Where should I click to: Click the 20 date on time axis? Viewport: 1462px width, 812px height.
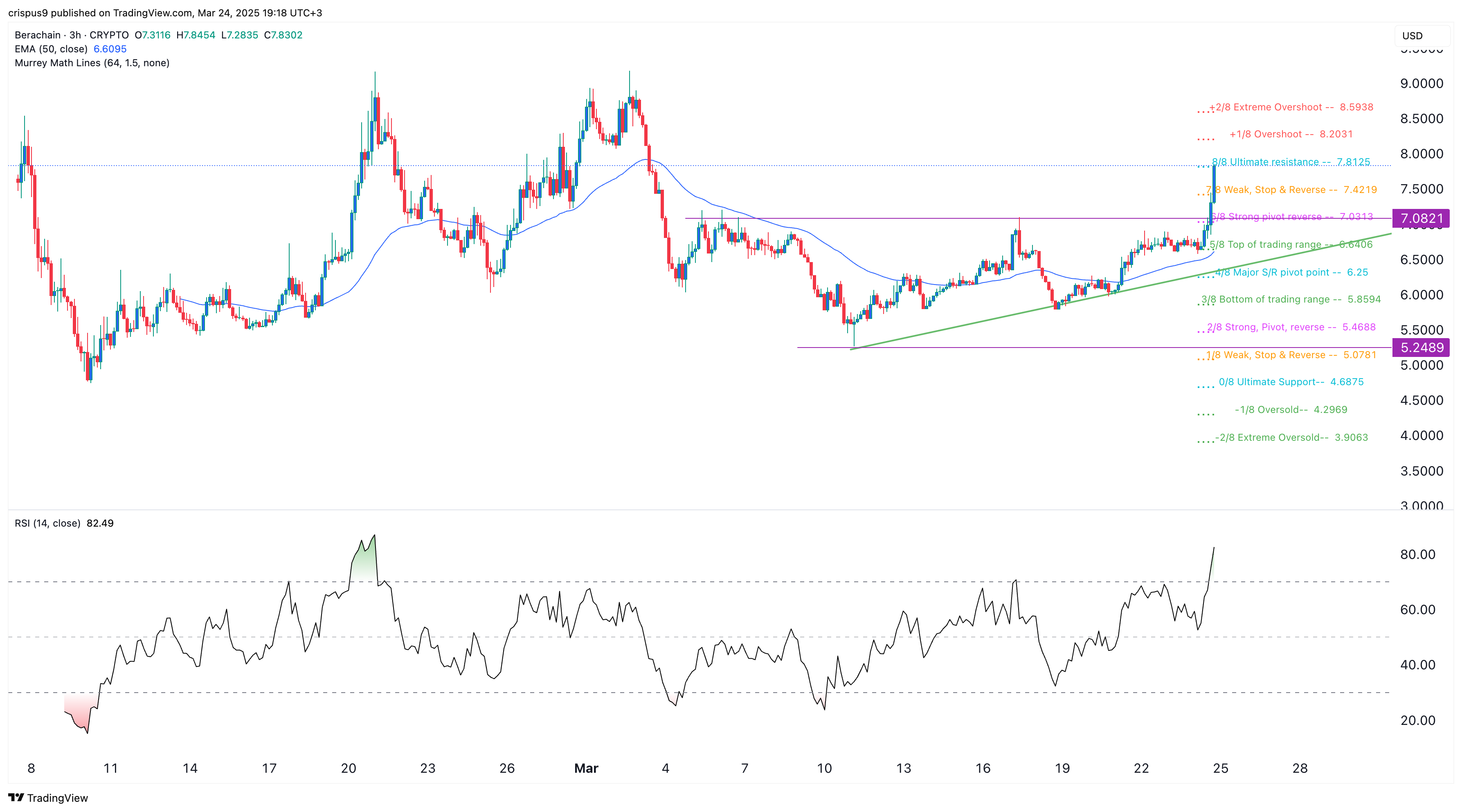pos(349,768)
